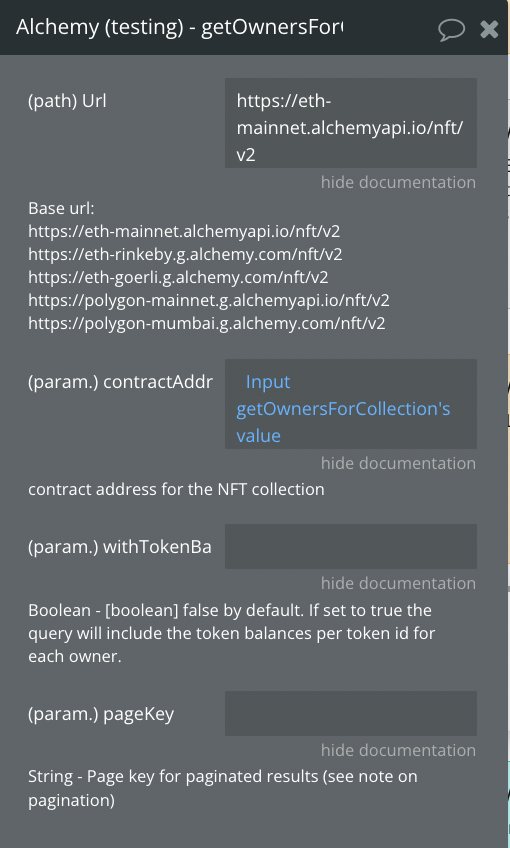Hide documentation under the withTokenBa field
This screenshot has width=510, height=848.
(398, 583)
